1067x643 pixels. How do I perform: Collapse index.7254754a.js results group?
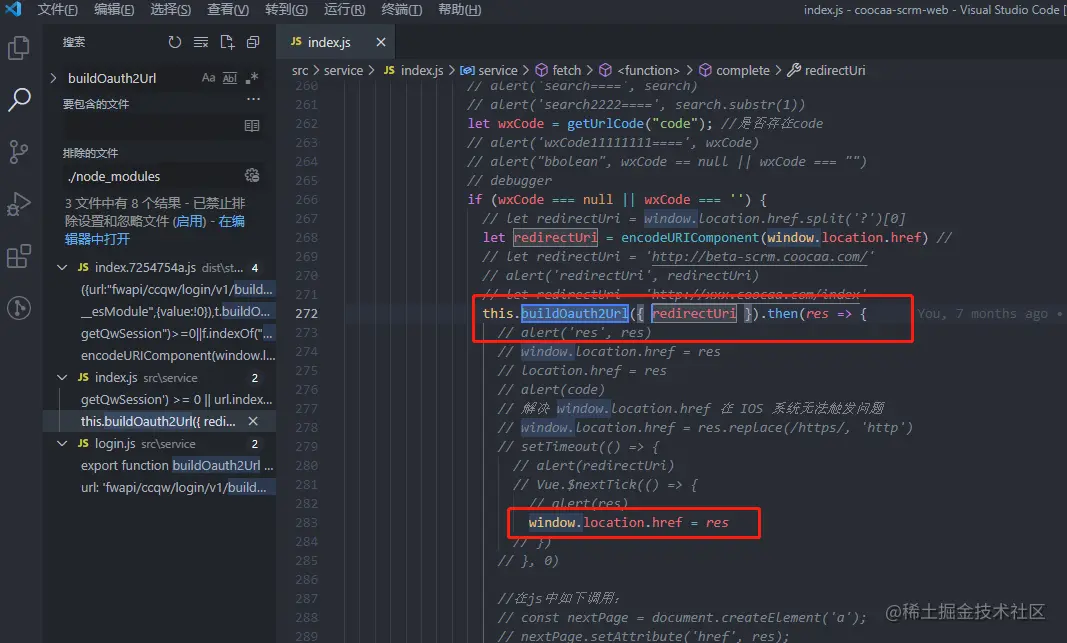point(63,267)
